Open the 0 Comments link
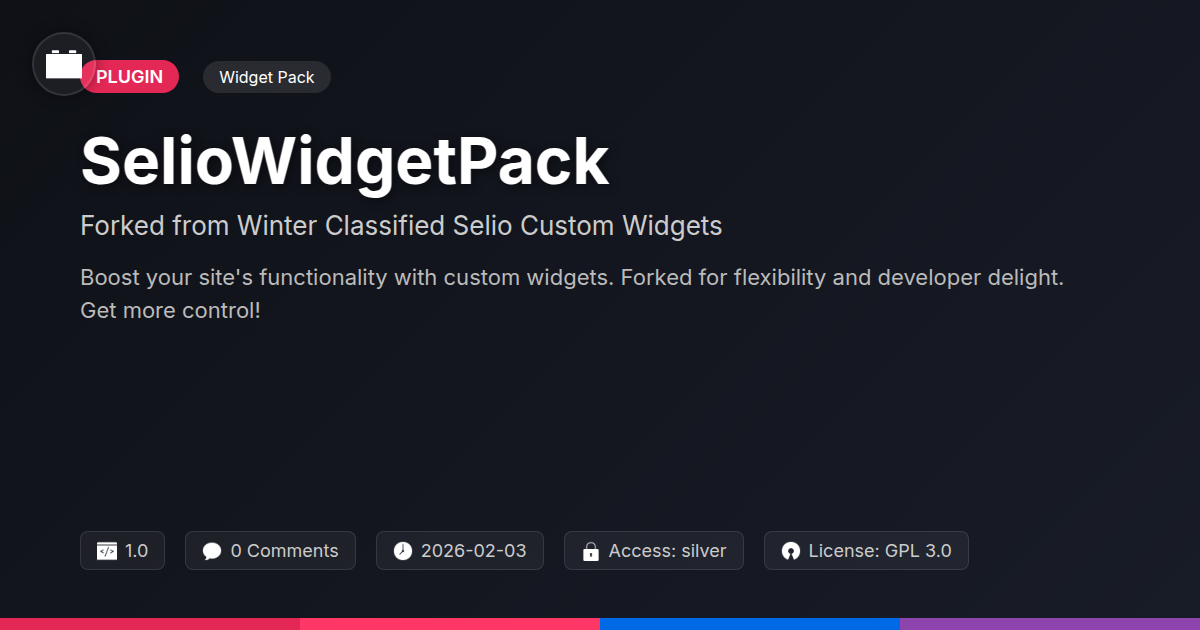 click(270, 551)
